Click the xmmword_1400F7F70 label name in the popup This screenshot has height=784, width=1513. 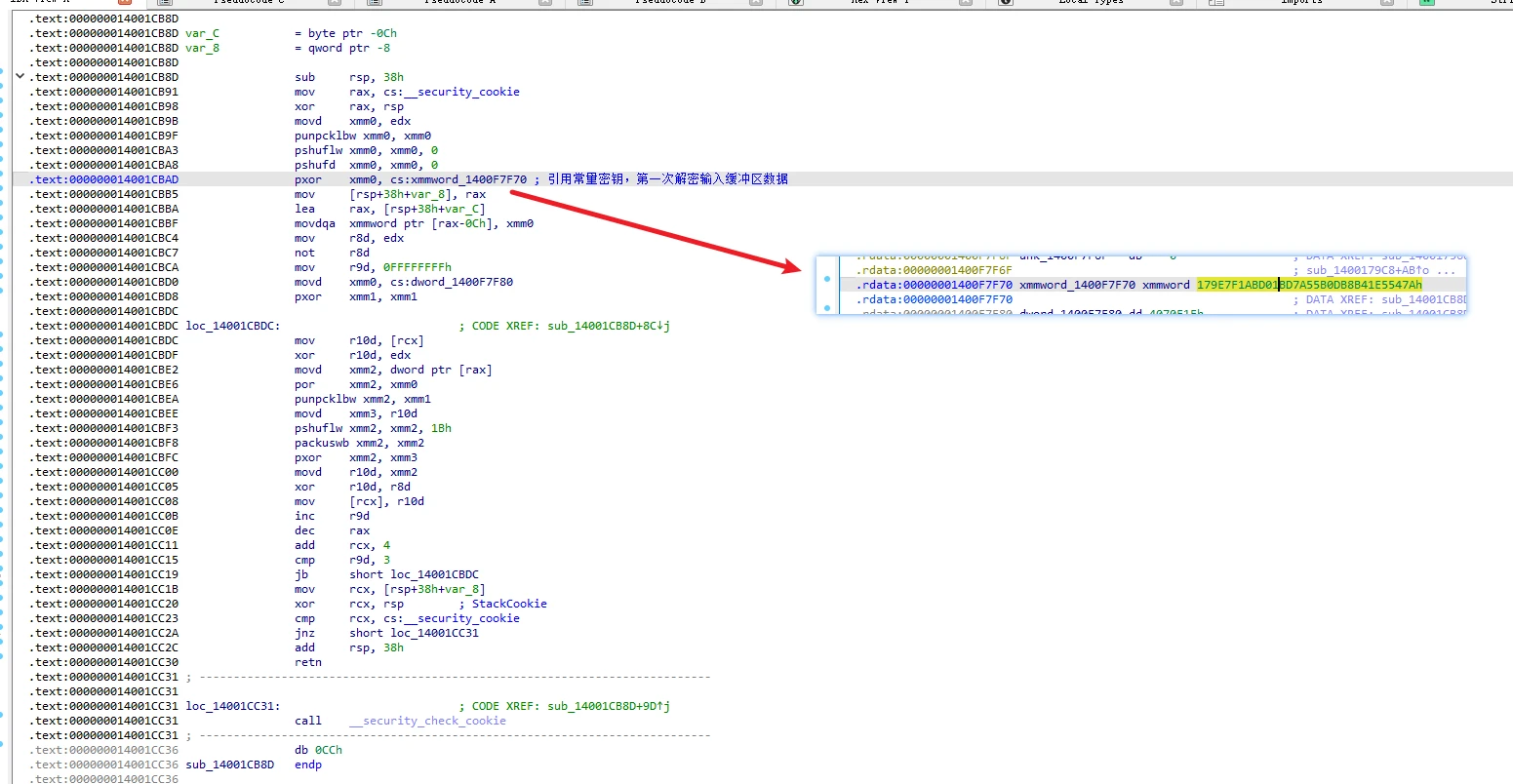coord(1077,285)
